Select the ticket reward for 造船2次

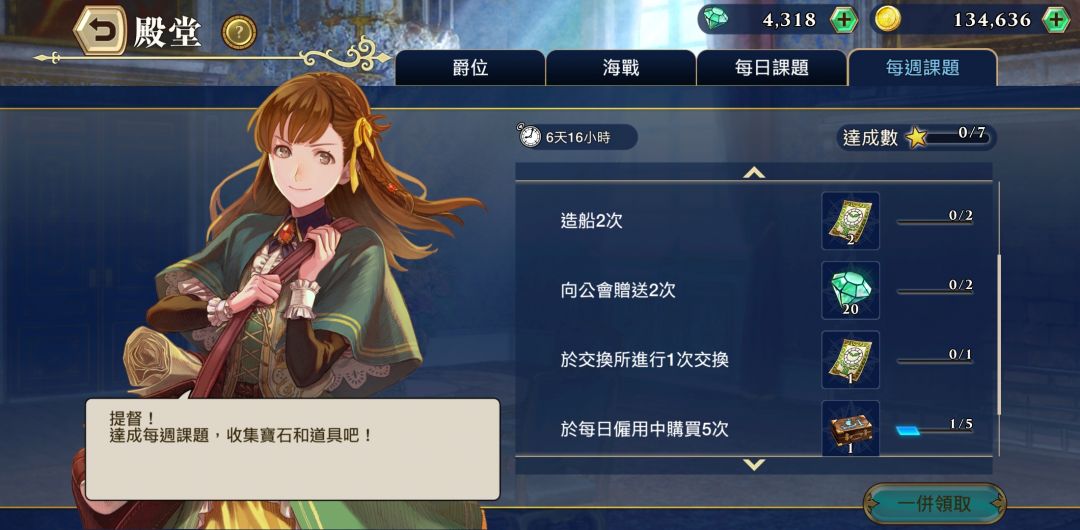click(x=851, y=221)
